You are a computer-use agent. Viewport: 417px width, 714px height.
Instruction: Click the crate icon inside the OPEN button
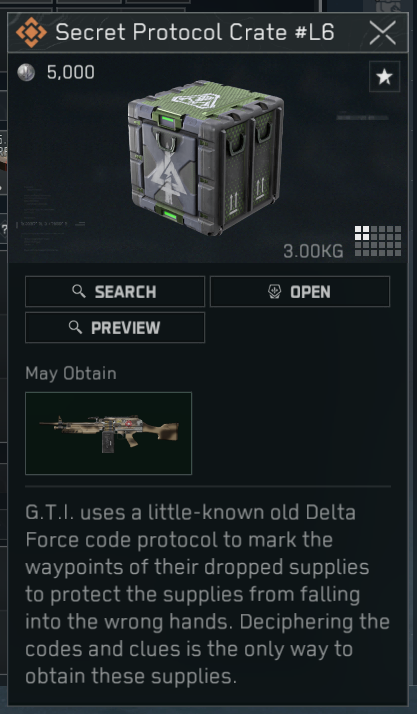pos(275,292)
